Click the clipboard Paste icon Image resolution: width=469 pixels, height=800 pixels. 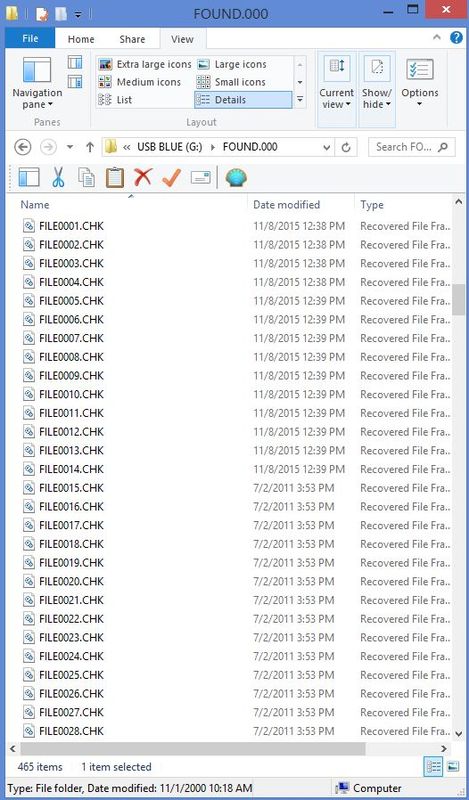click(x=115, y=178)
